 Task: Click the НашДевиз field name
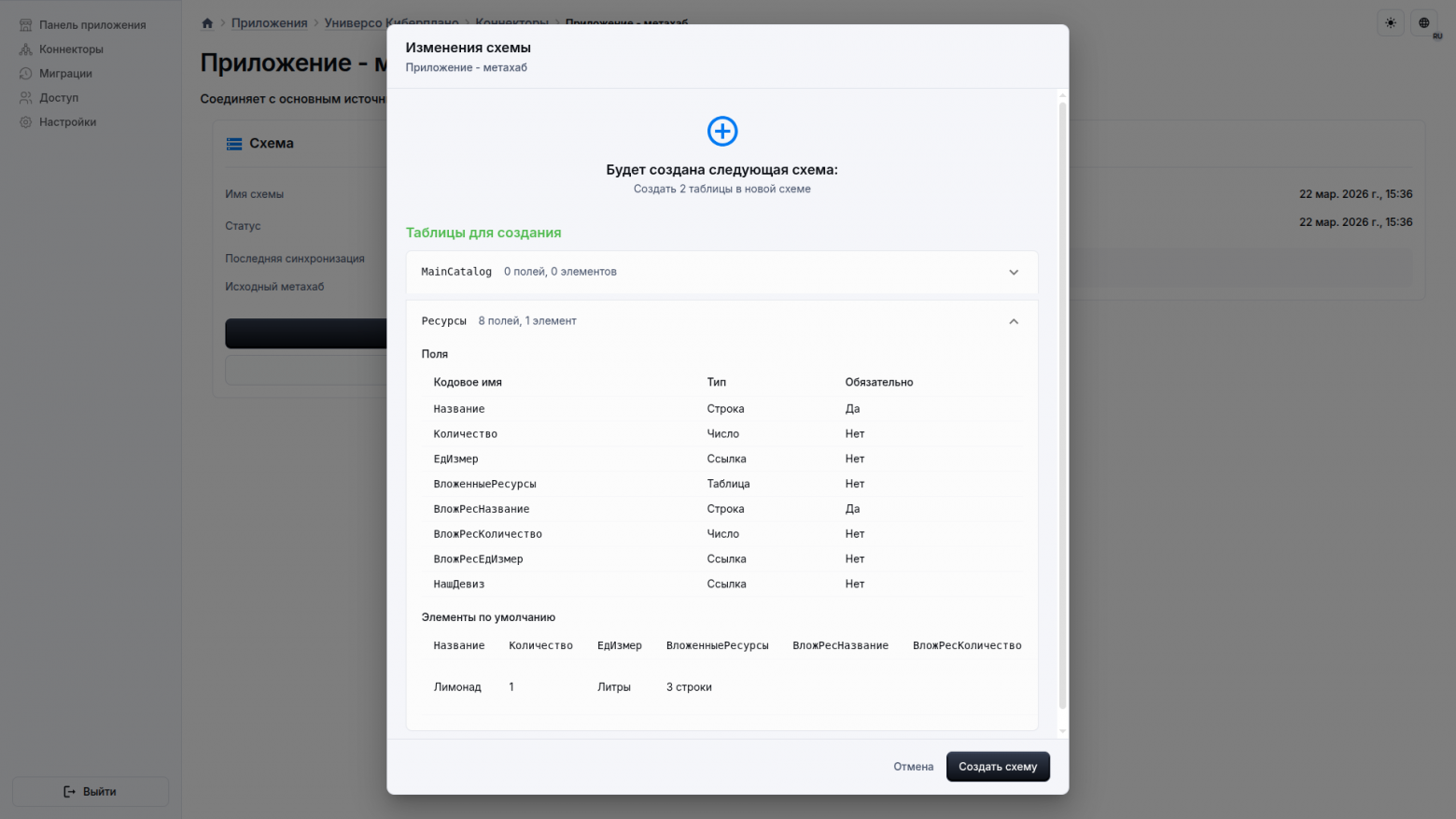tap(458, 585)
